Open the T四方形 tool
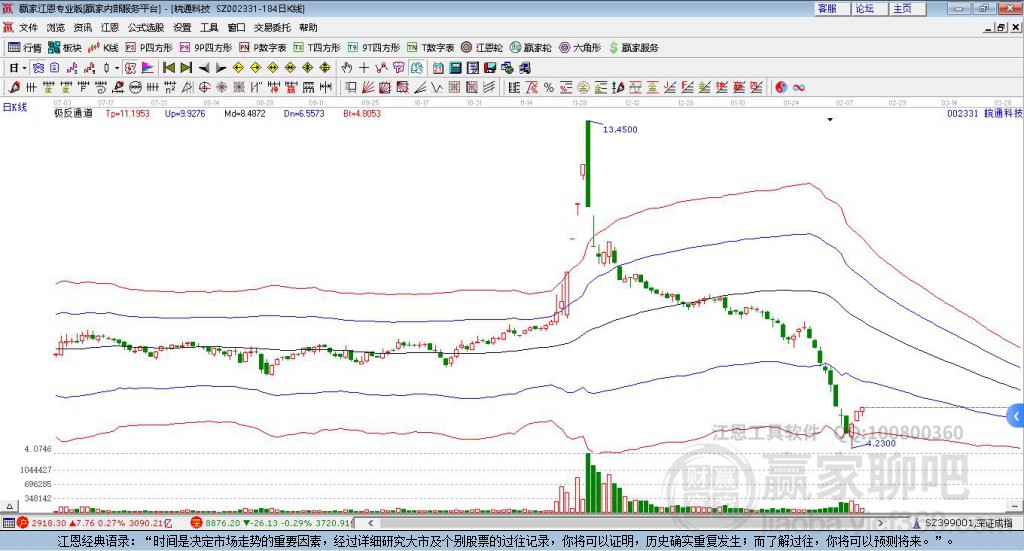Viewport: 1024px width, 551px height. pyautogui.click(x=317, y=48)
